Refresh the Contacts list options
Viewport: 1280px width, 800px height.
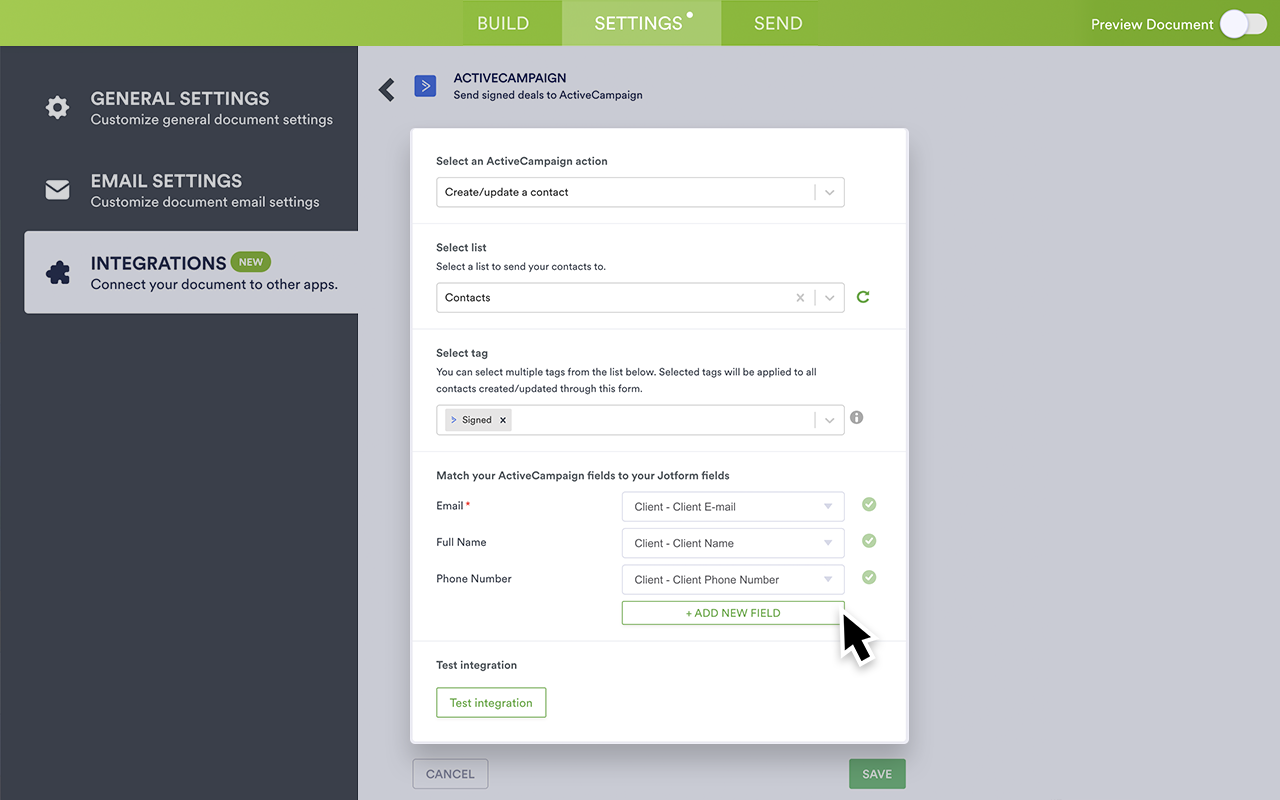(x=863, y=297)
